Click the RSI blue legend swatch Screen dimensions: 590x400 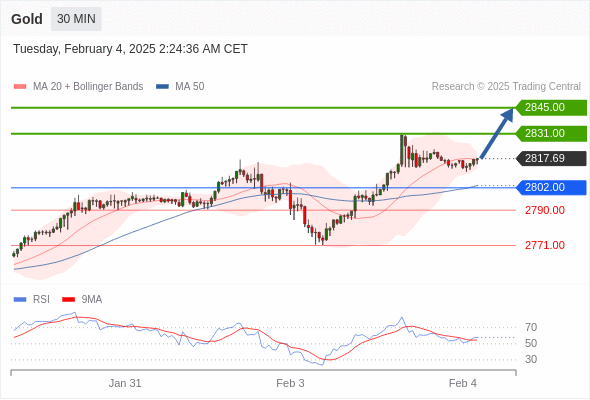(20, 300)
